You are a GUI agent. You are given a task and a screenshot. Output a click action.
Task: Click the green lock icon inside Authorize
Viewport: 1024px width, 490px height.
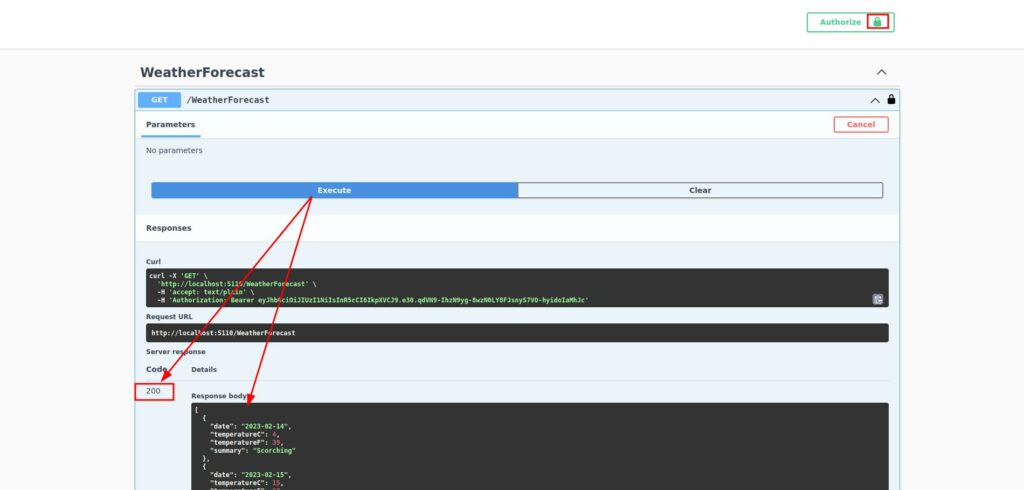[x=877, y=22]
